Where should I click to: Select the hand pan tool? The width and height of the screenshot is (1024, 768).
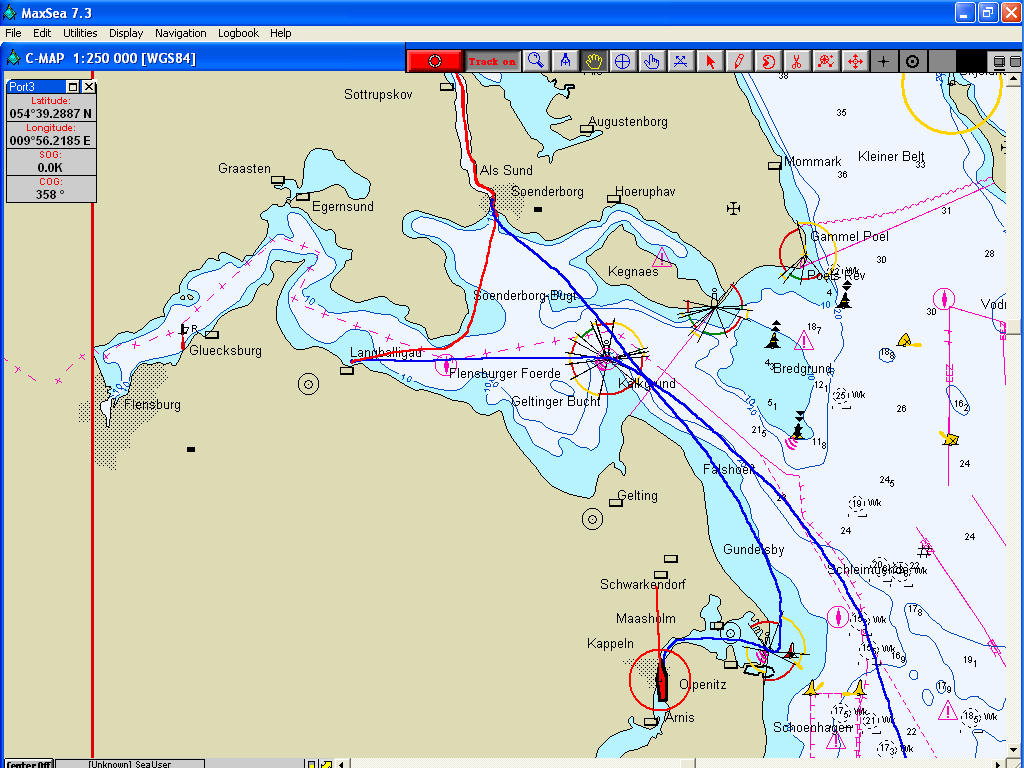[x=594, y=61]
